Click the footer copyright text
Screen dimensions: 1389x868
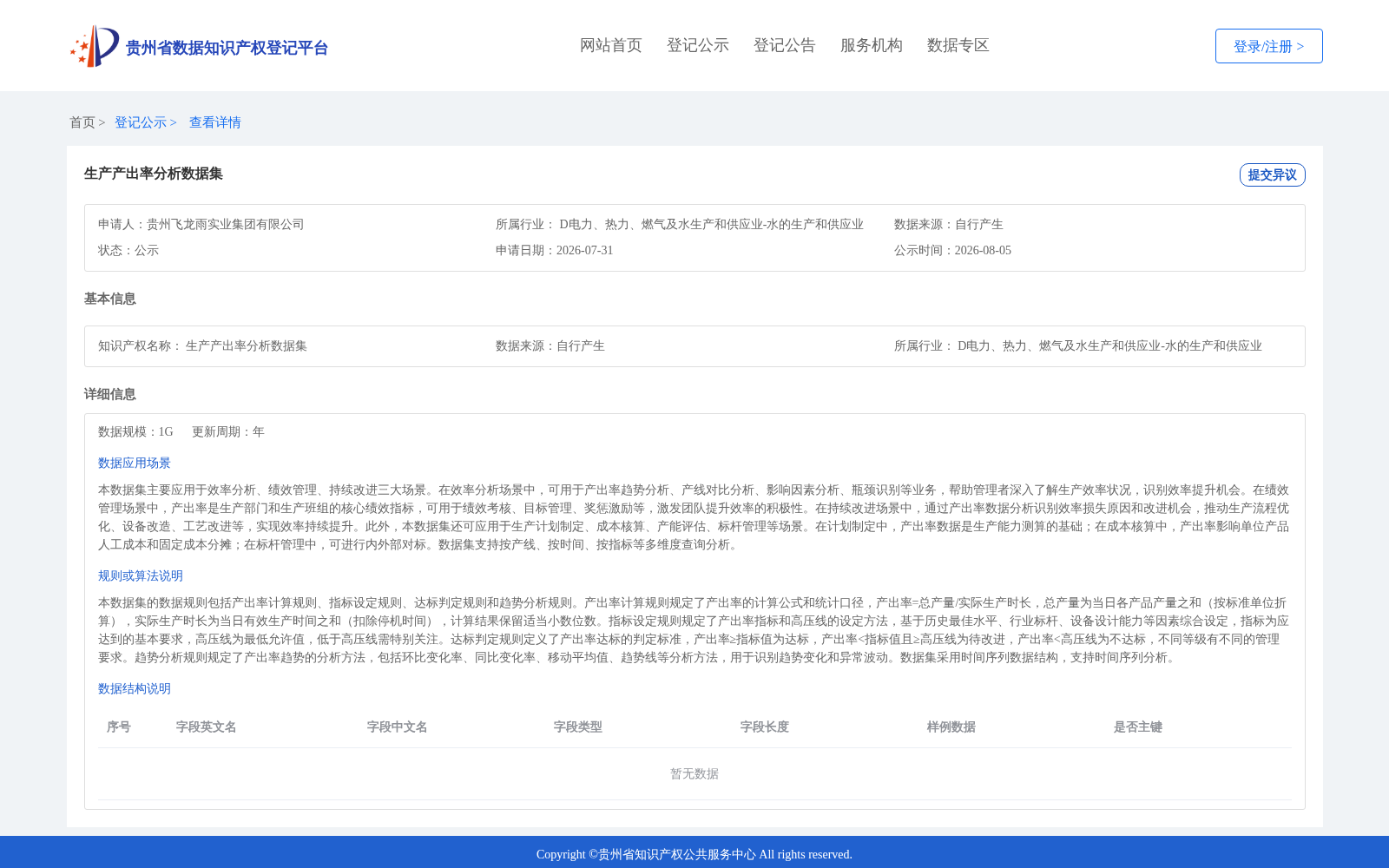pos(694,854)
